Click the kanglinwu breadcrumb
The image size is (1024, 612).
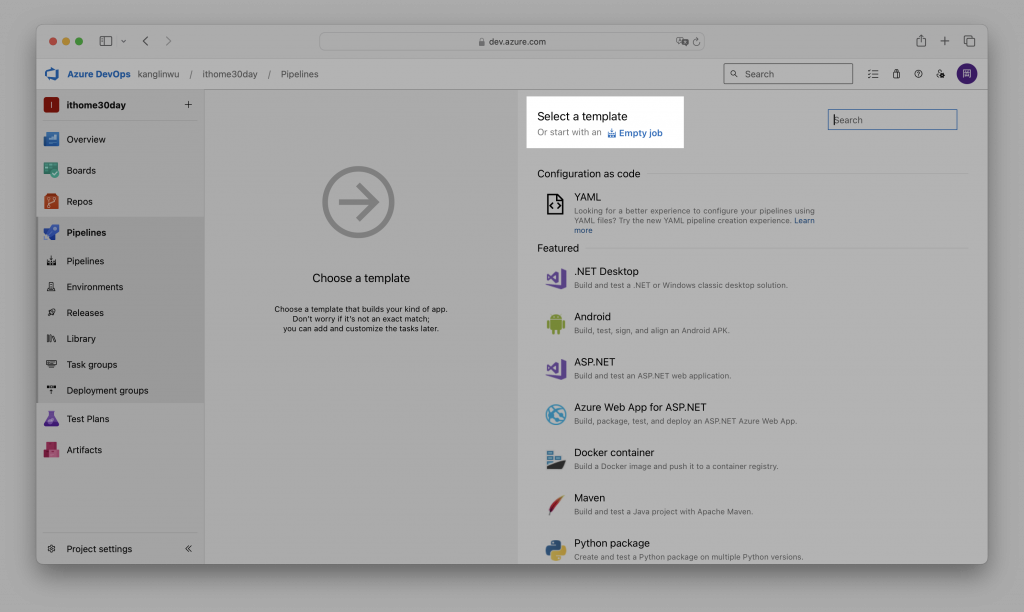coord(158,74)
